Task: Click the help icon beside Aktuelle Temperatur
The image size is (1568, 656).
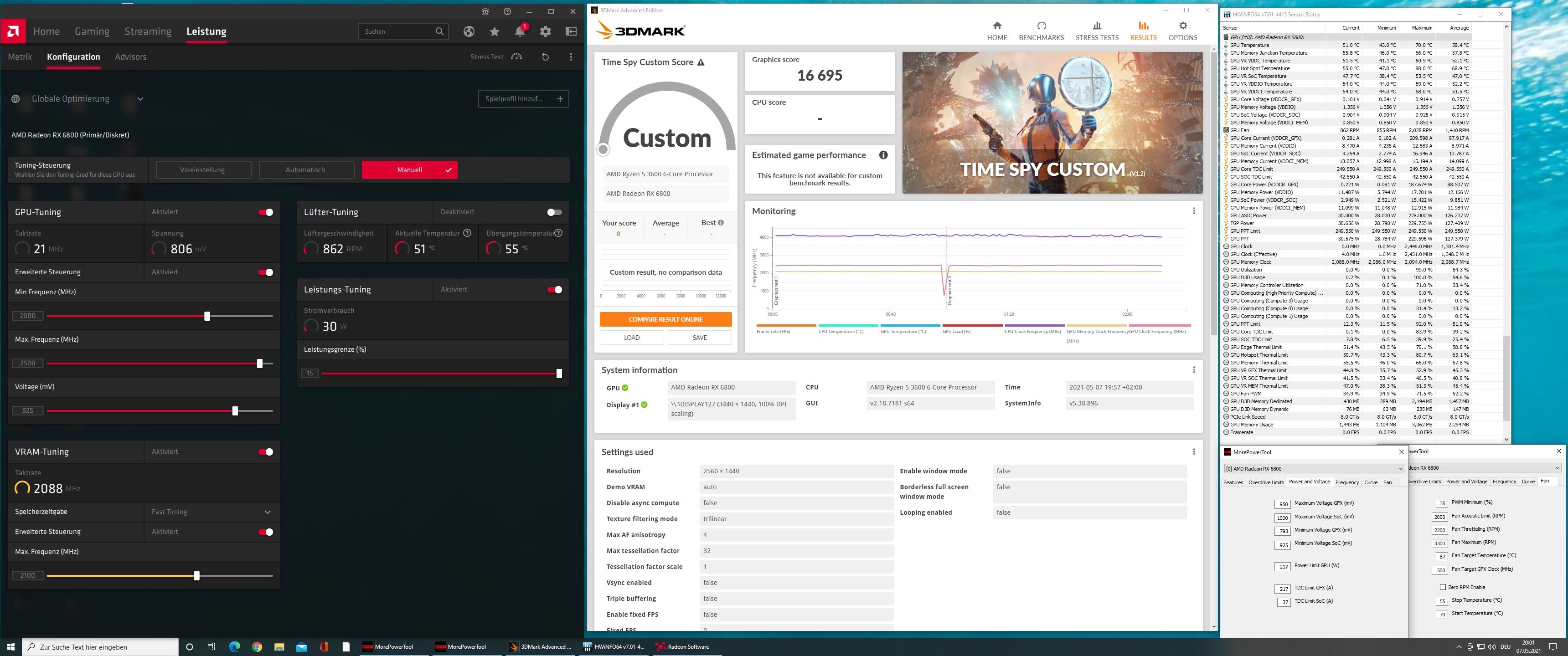Action: click(x=467, y=233)
